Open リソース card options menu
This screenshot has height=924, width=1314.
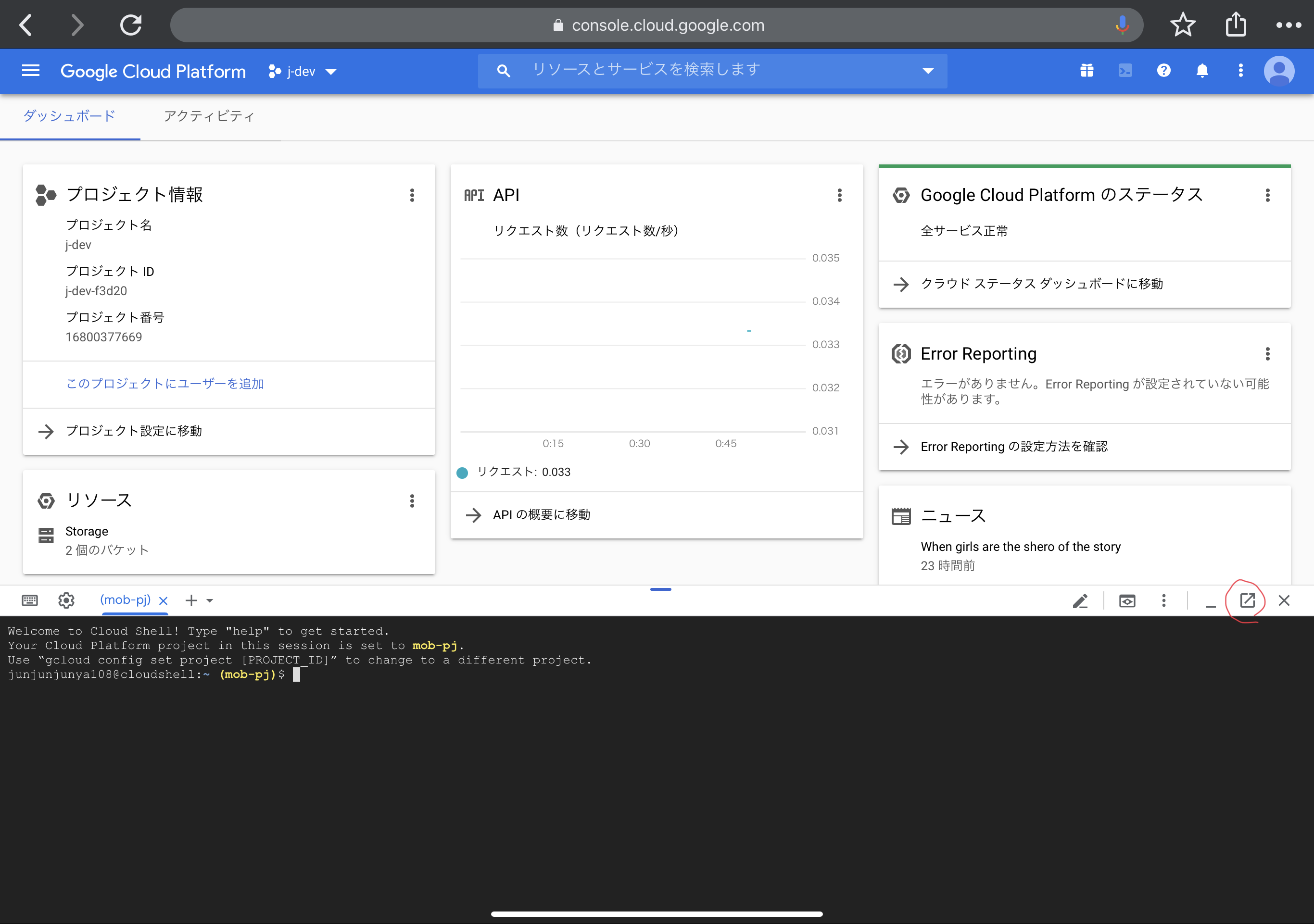412,501
